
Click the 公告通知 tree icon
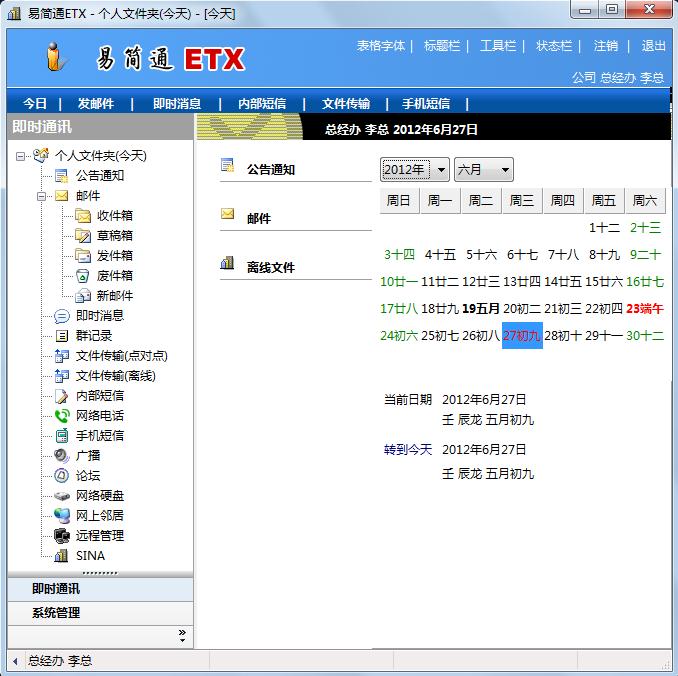coord(61,176)
